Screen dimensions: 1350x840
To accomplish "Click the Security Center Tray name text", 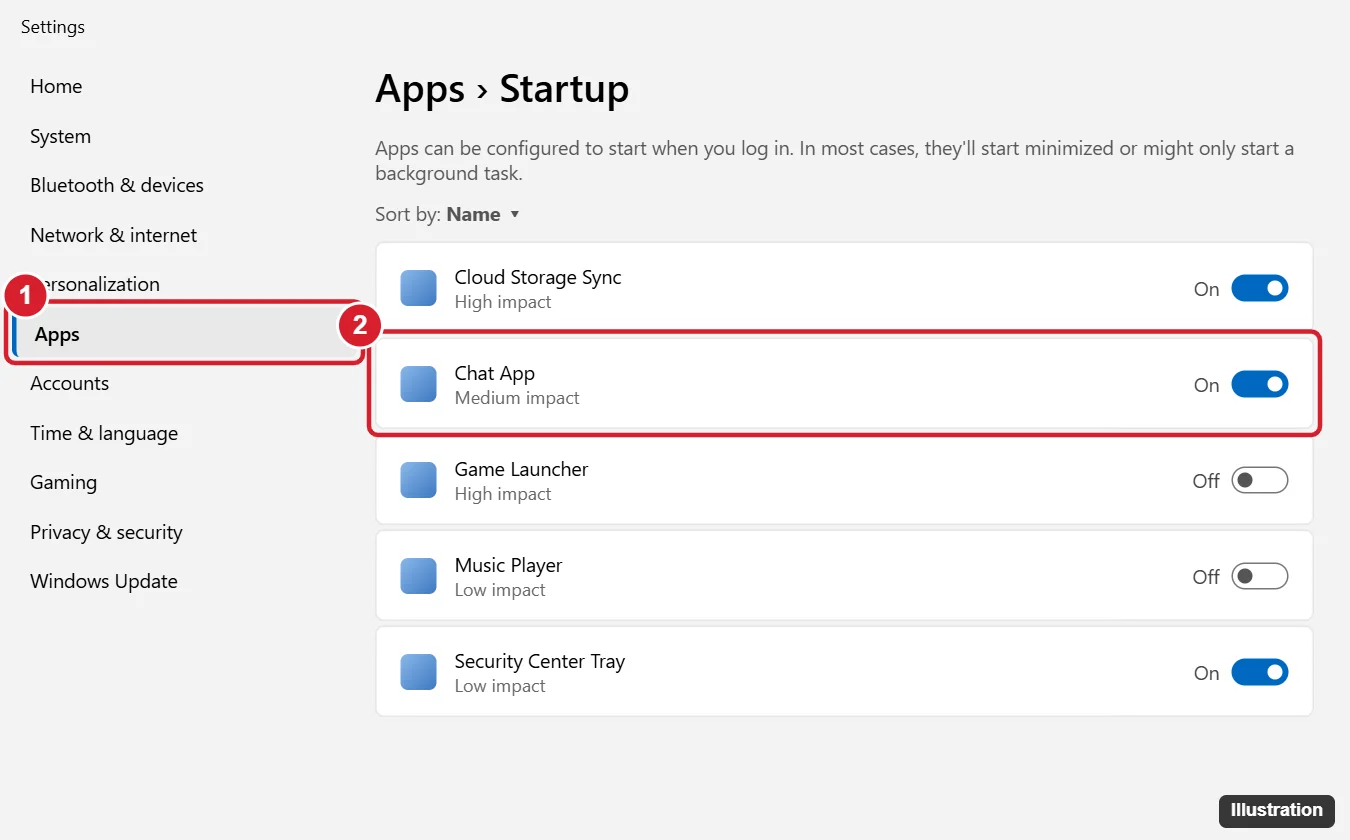I will [540, 661].
